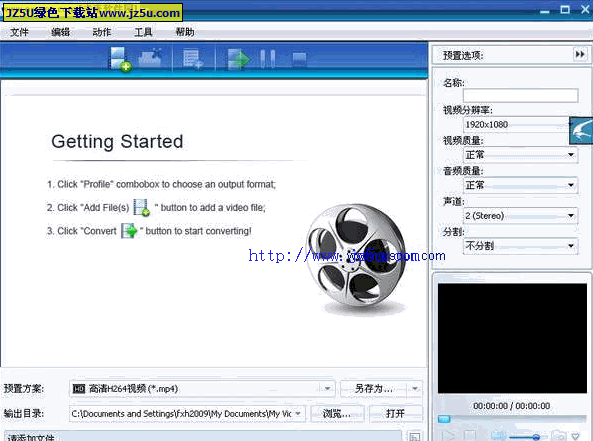
Task: Click the Getting Started heading
Action: click(117, 142)
